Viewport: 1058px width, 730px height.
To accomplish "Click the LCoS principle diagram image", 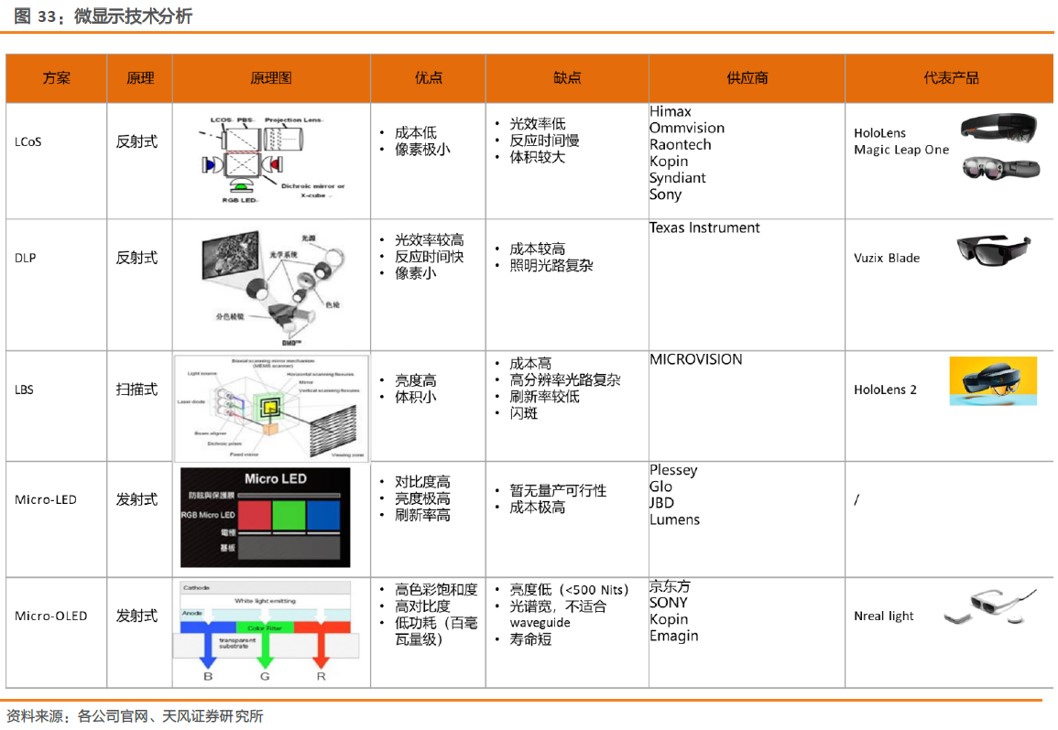I will point(271,161).
